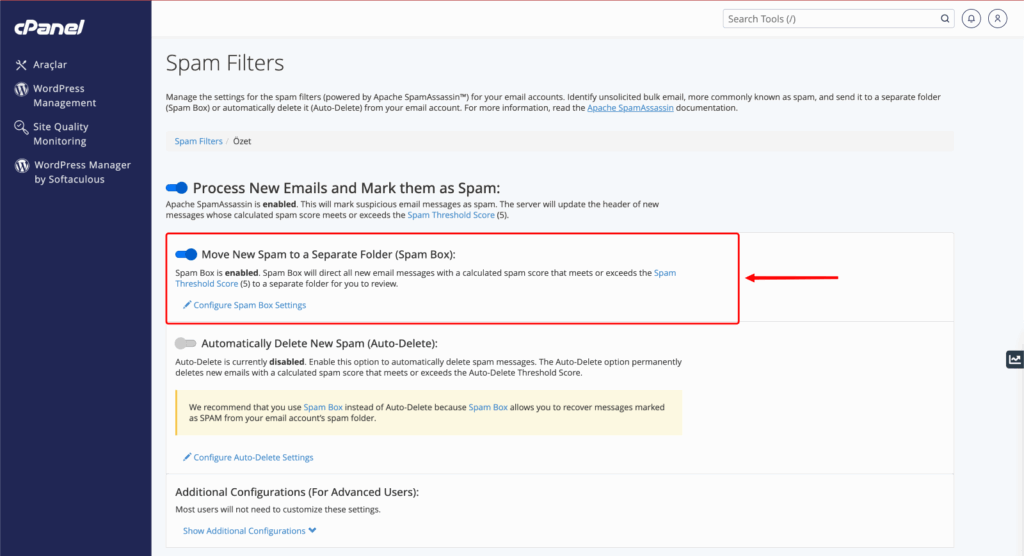Toggle Process New Emails and Mark as Spam
This screenshot has height=556, width=1024.
(176, 188)
